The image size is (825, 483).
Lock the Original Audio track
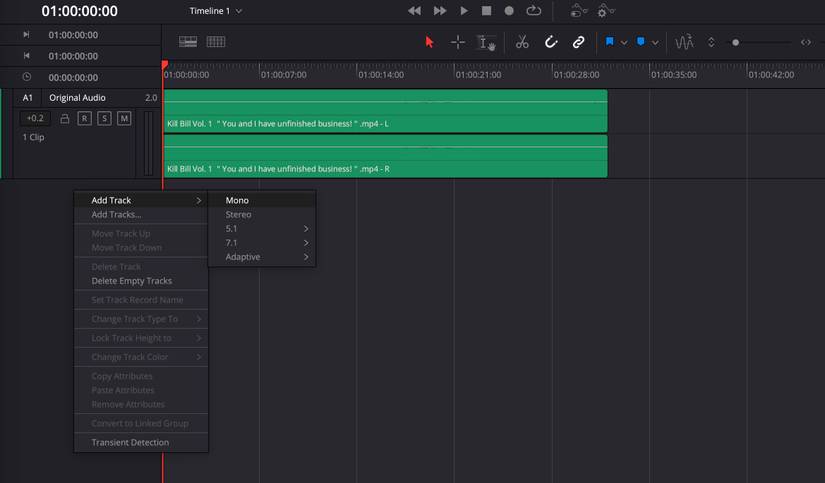point(64,119)
